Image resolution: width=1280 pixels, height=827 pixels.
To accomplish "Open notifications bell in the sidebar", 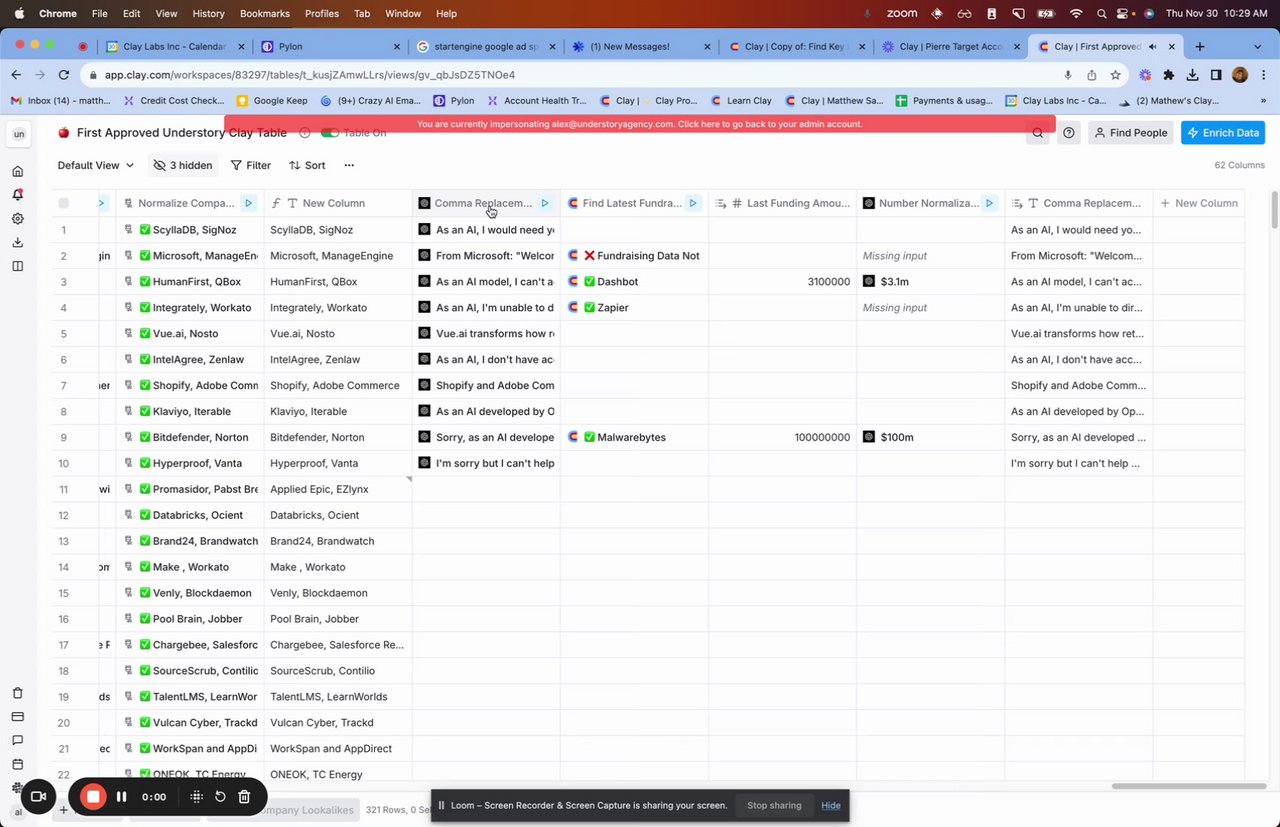I will tap(17, 195).
